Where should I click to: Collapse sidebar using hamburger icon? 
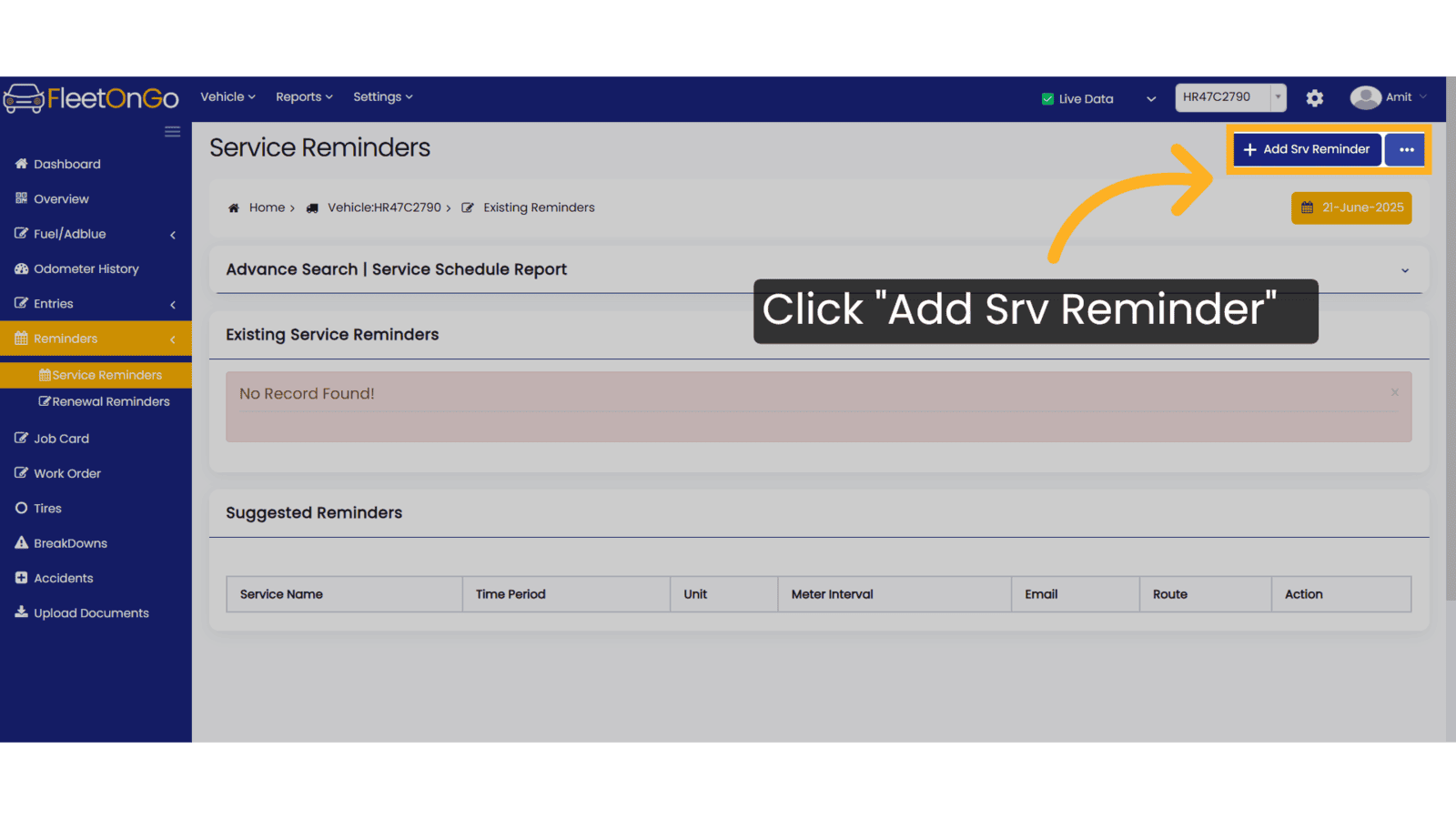tap(172, 132)
